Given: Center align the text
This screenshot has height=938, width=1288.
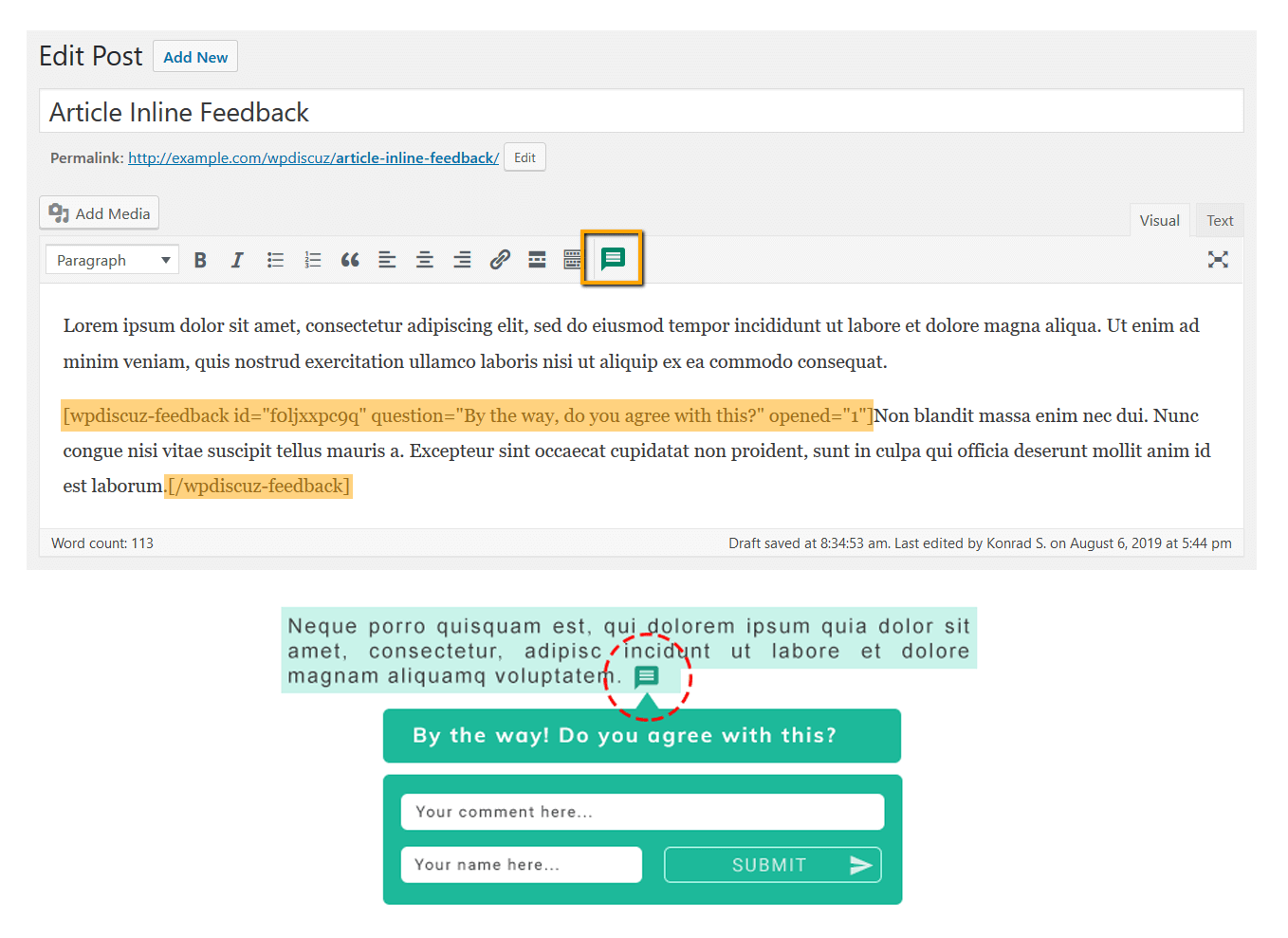Looking at the screenshot, I should coord(425,260).
